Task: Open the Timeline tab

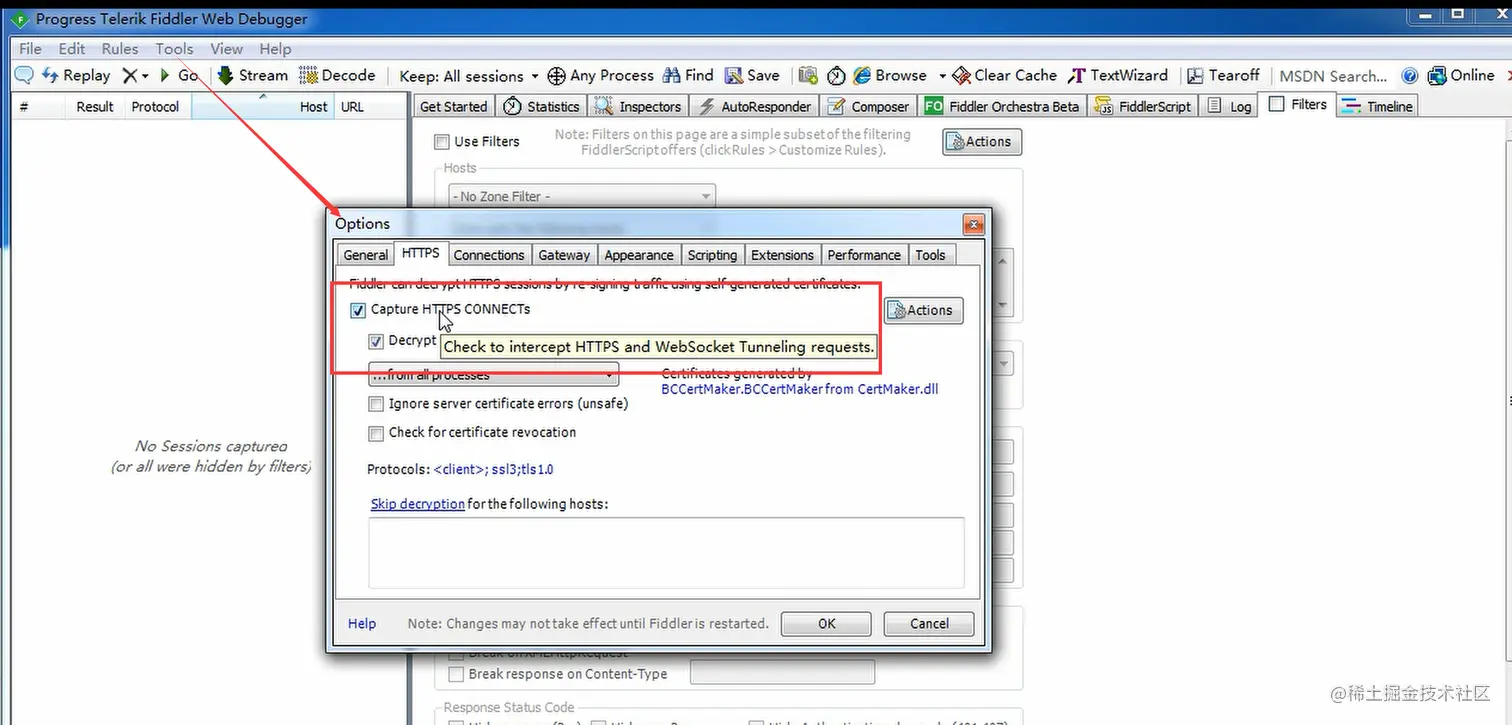Action: click(x=1377, y=106)
